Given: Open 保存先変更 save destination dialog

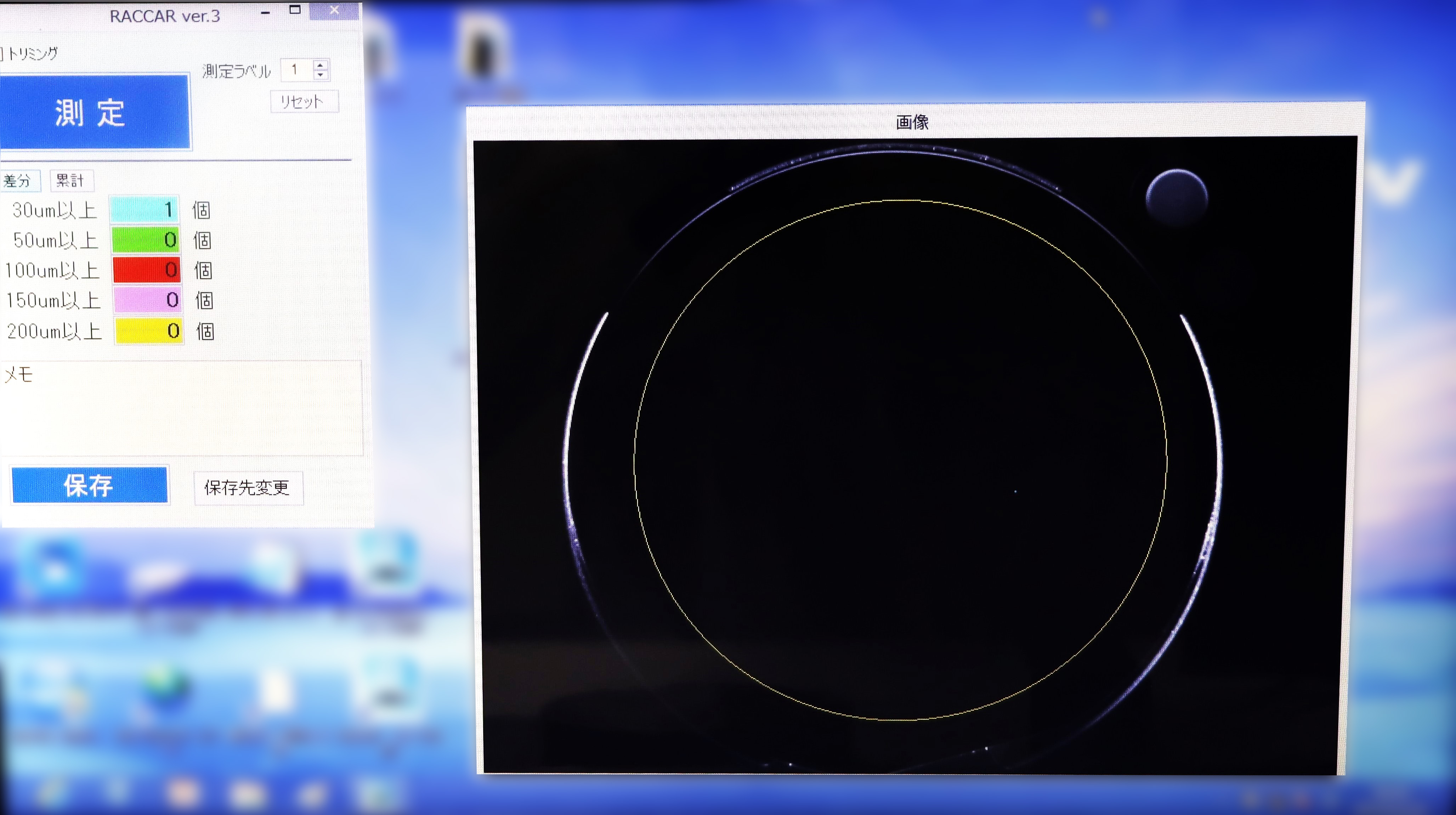Looking at the screenshot, I should point(248,487).
